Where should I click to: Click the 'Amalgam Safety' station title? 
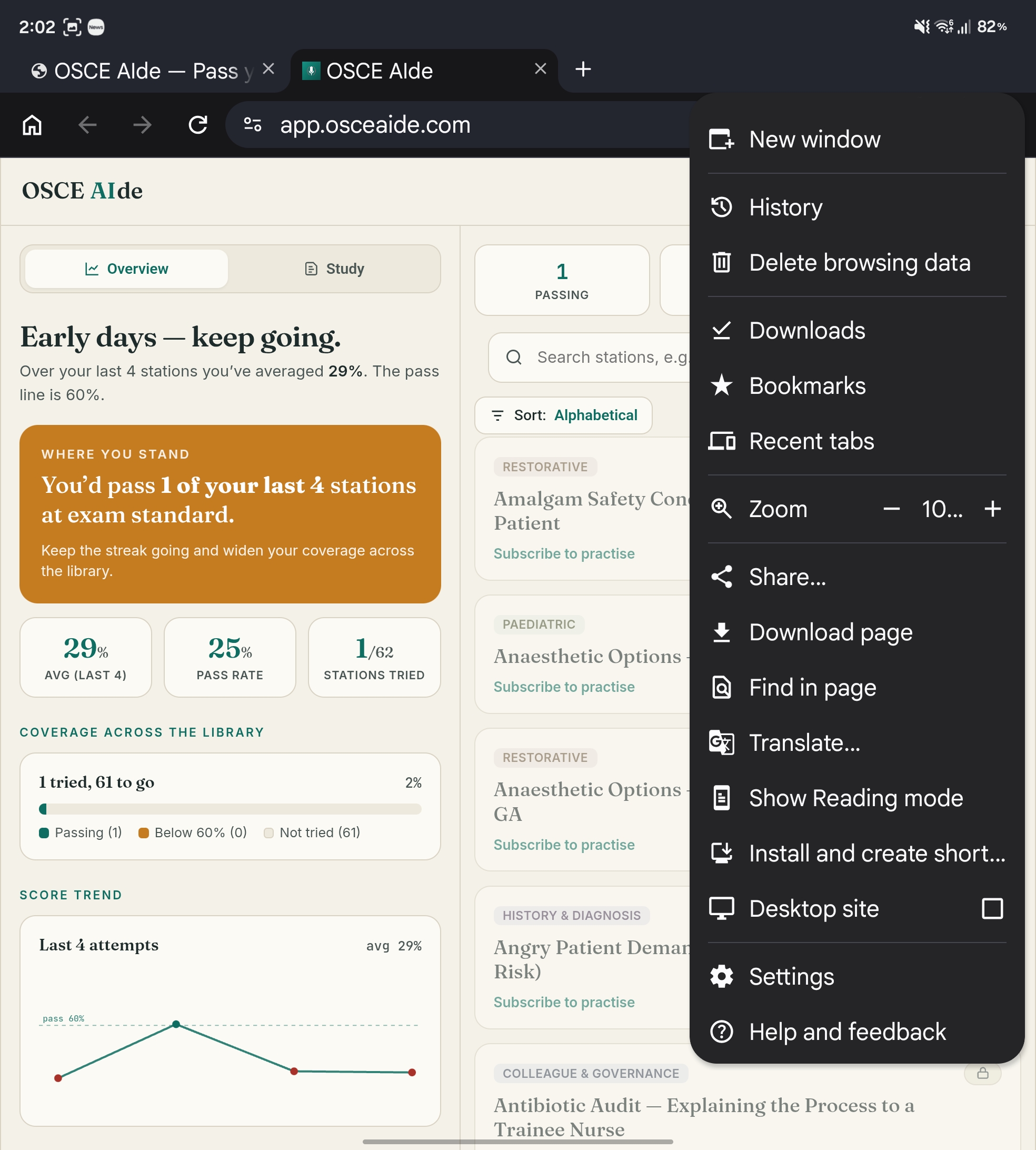(x=592, y=511)
